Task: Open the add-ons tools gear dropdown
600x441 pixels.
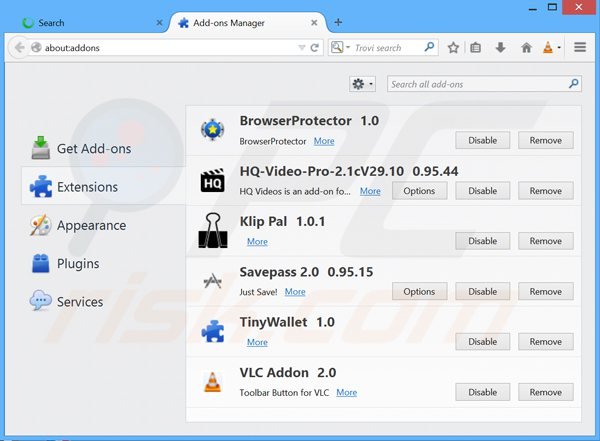Action: click(362, 84)
